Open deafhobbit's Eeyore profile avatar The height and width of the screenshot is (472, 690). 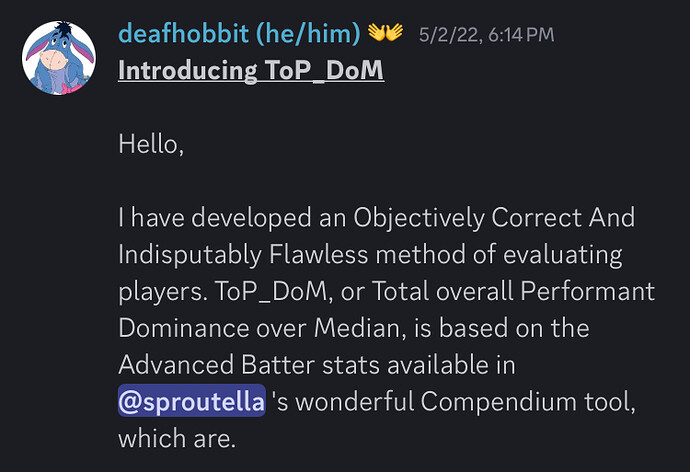(59, 58)
